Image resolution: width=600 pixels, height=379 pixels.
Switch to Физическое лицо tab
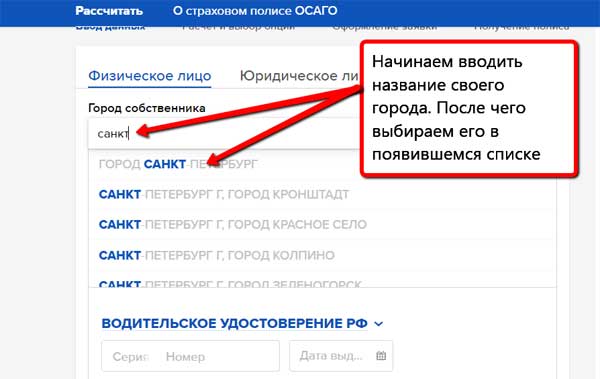[150, 76]
